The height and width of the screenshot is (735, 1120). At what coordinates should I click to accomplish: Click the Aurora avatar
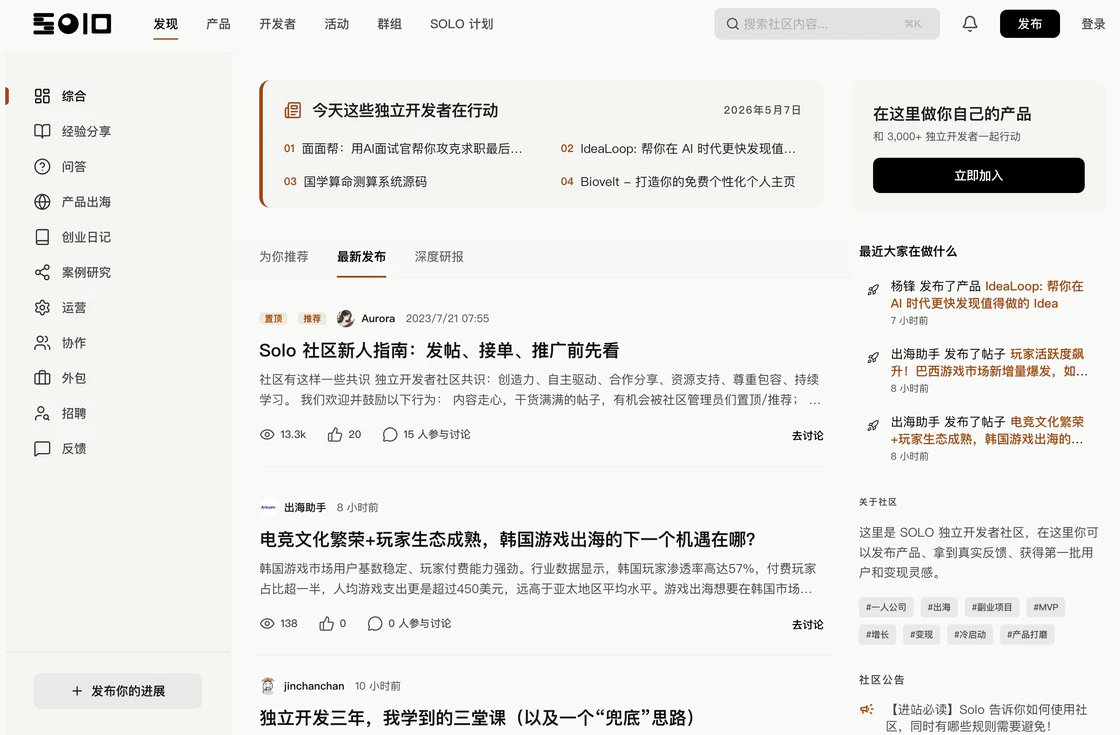pyautogui.click(x=345, y=319)
